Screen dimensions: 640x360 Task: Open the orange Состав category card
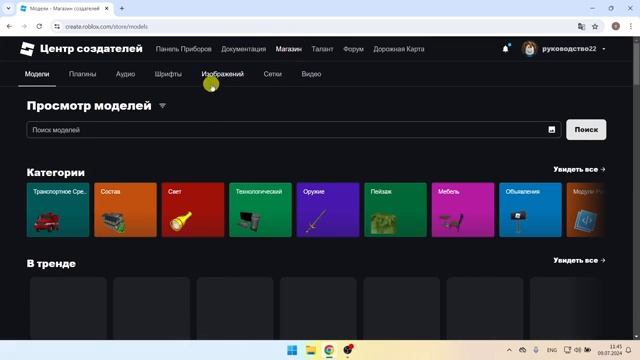[125, 210]
